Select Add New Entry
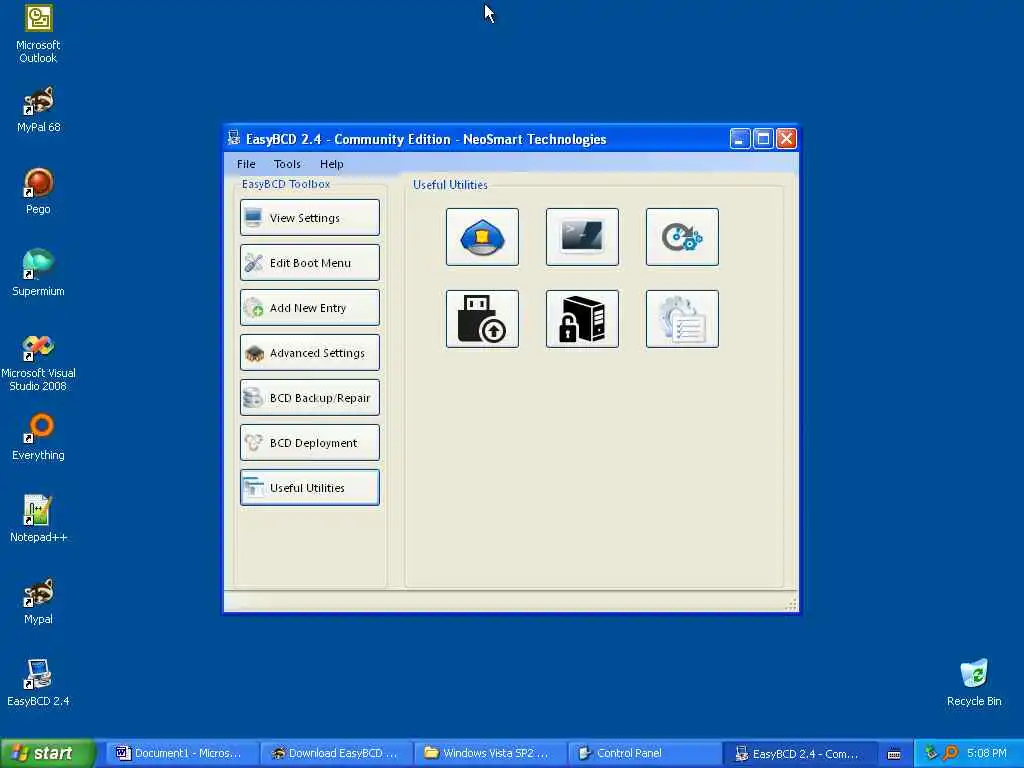The width and height of the screenshot is (1024, 768). [x=310, y=308]
